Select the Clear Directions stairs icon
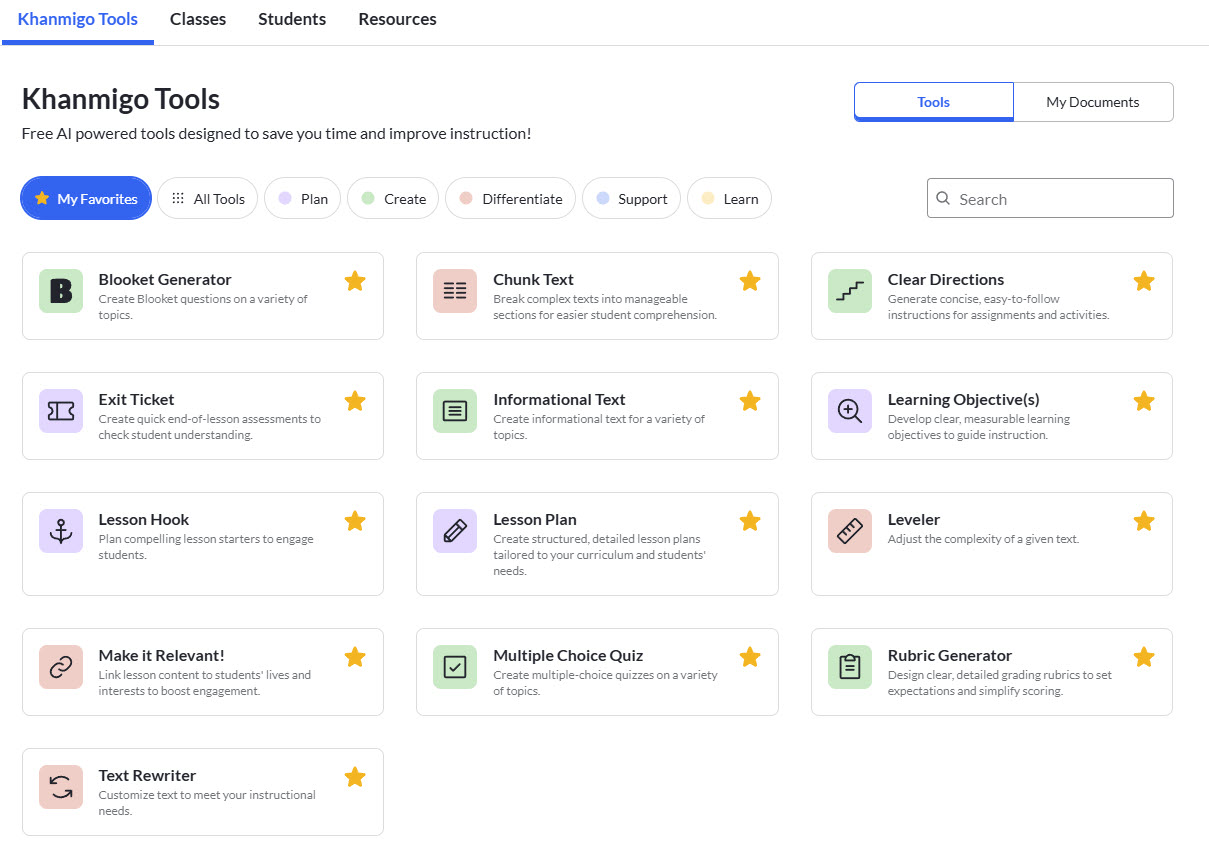The height and width of the screenshot is (841, 1209). pos(848,290)
